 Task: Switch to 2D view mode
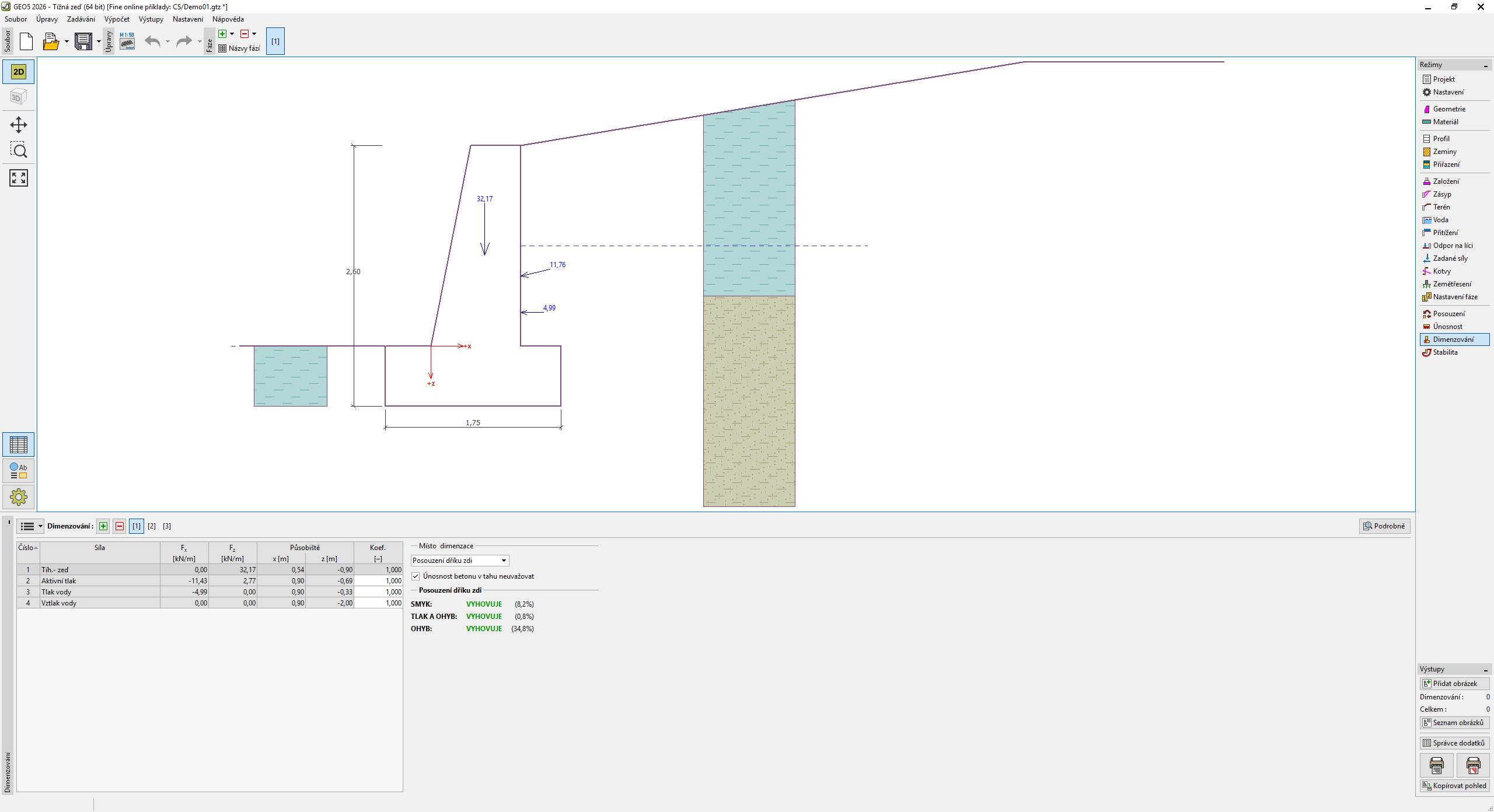click(x=18, y=72)
